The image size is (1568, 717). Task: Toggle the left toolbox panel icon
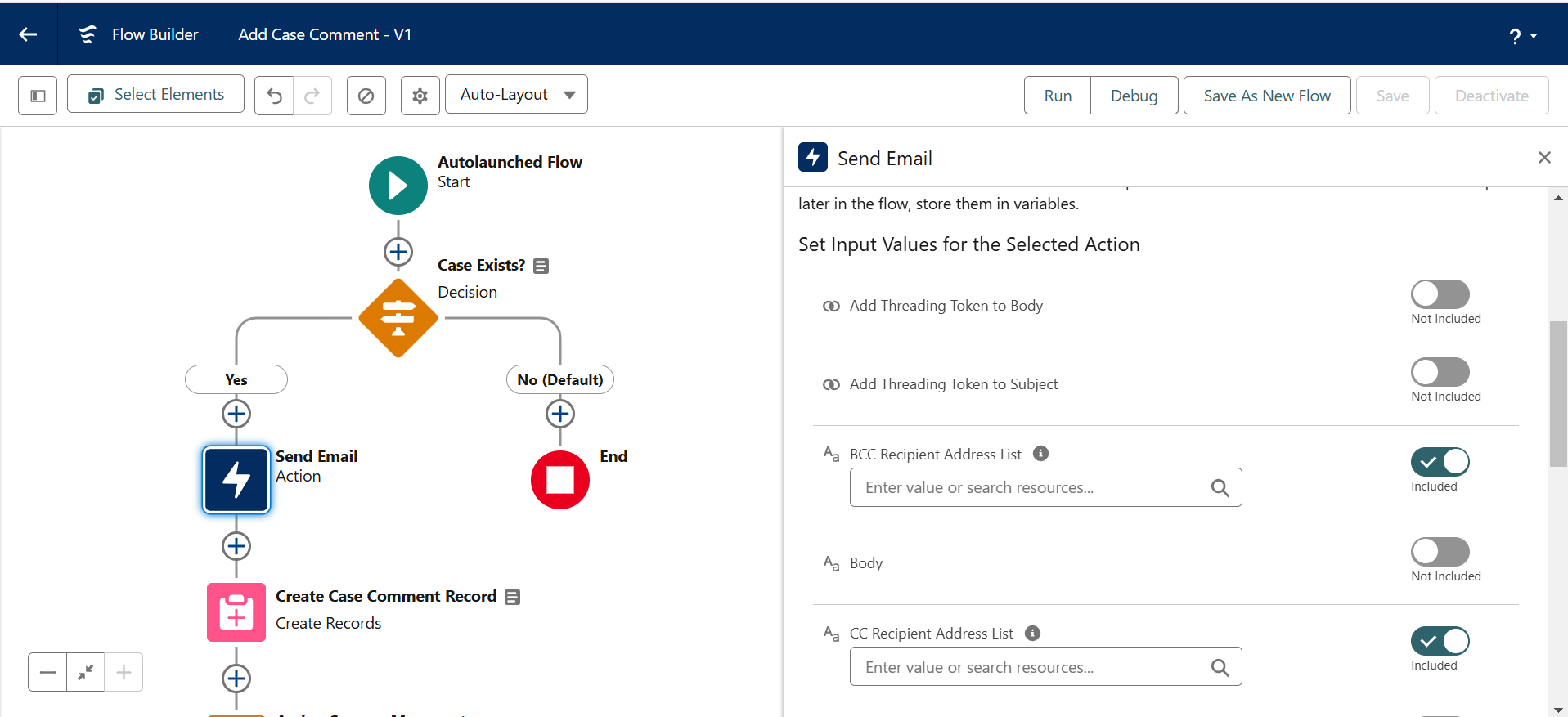[38, 96]
